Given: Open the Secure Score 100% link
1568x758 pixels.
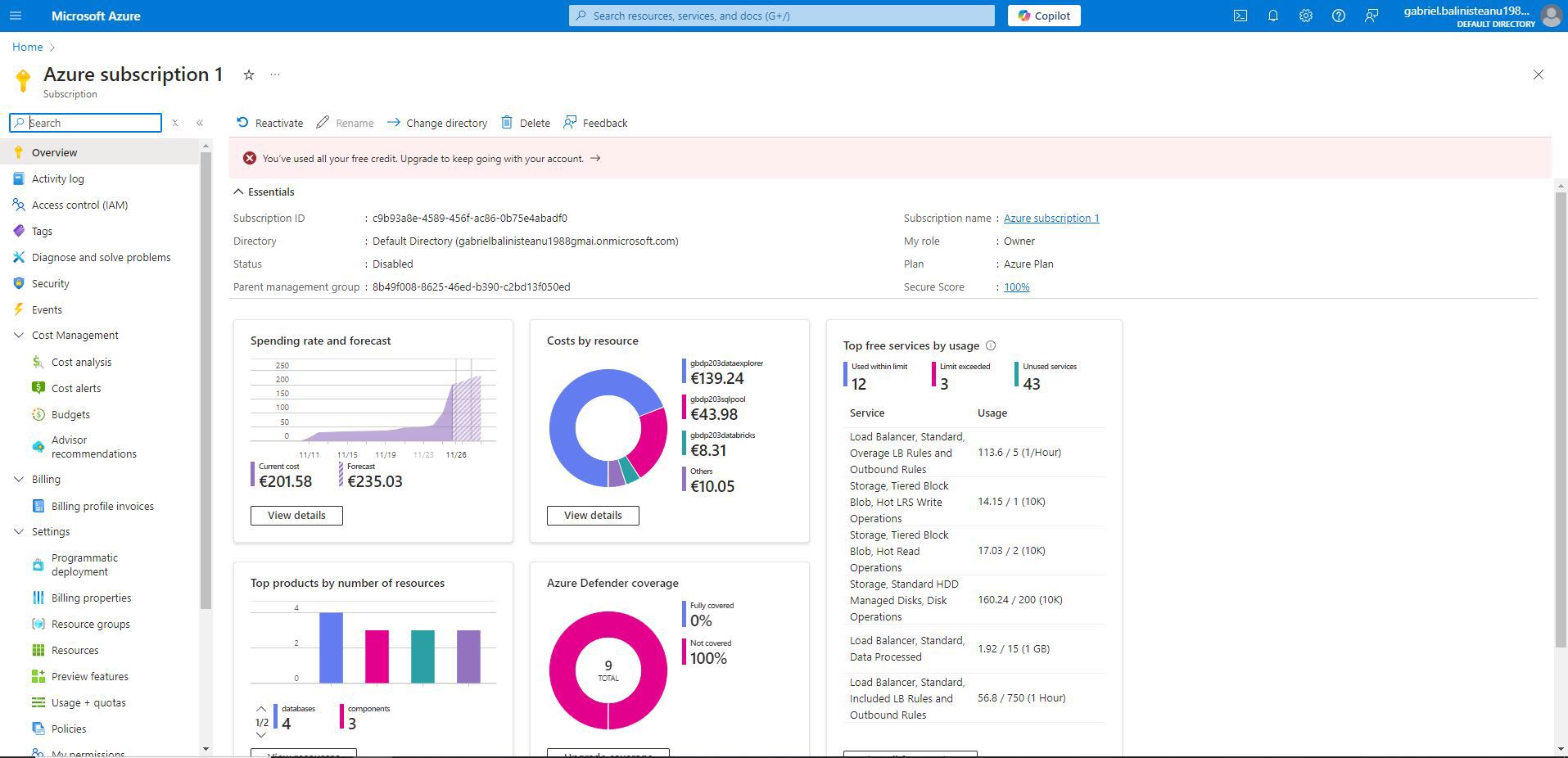Looking at the screenshot, I should click(1016, 287).
